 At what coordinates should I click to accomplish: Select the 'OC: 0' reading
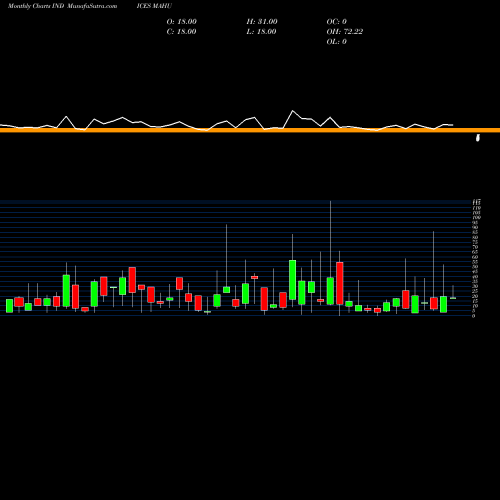point(337,22)
